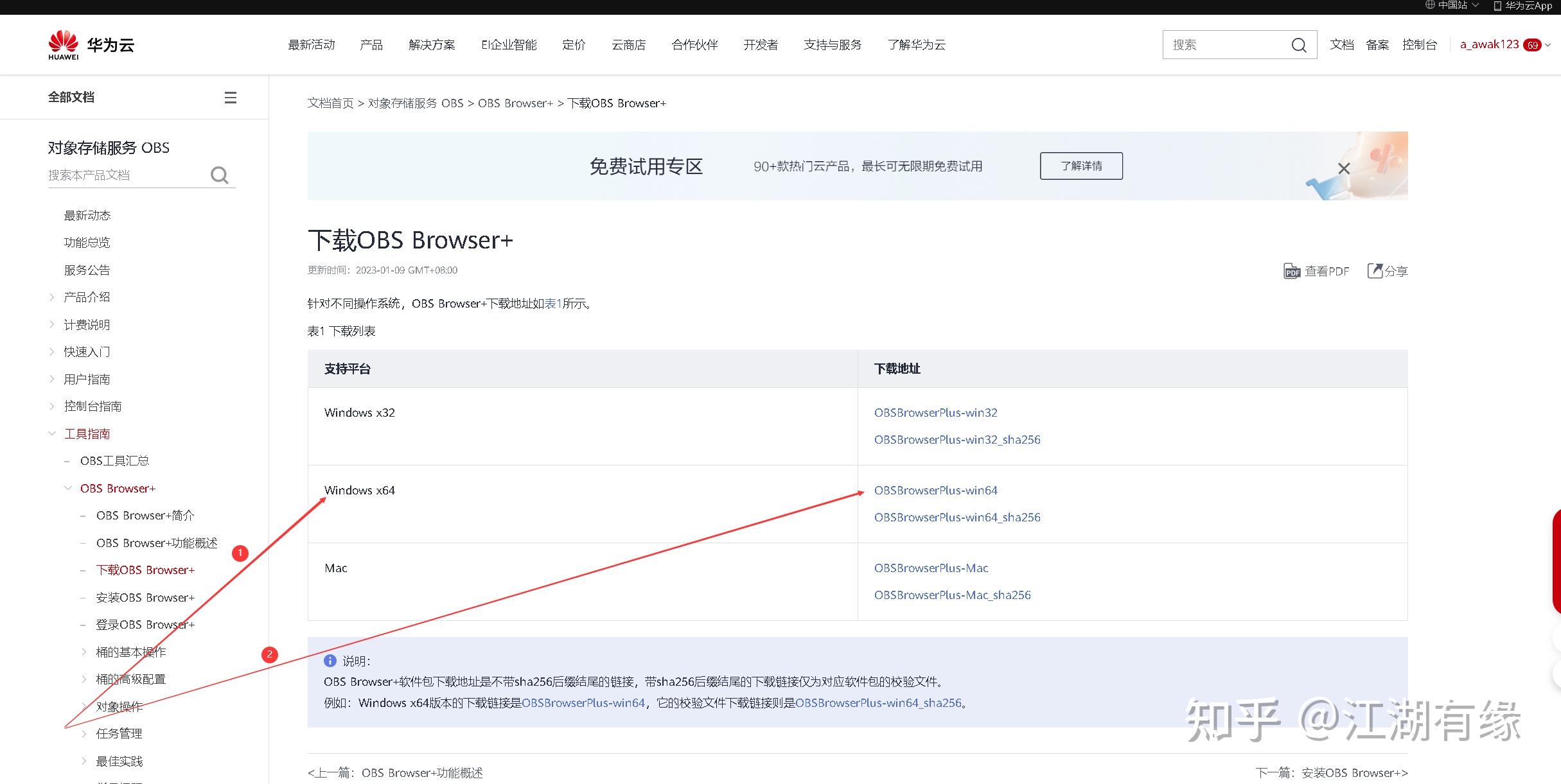Select 登录OBS Browser+ in the sidebar tree
Image resolution: width=1561 pixels, height=784 pixels.
[x=145, y=624]
